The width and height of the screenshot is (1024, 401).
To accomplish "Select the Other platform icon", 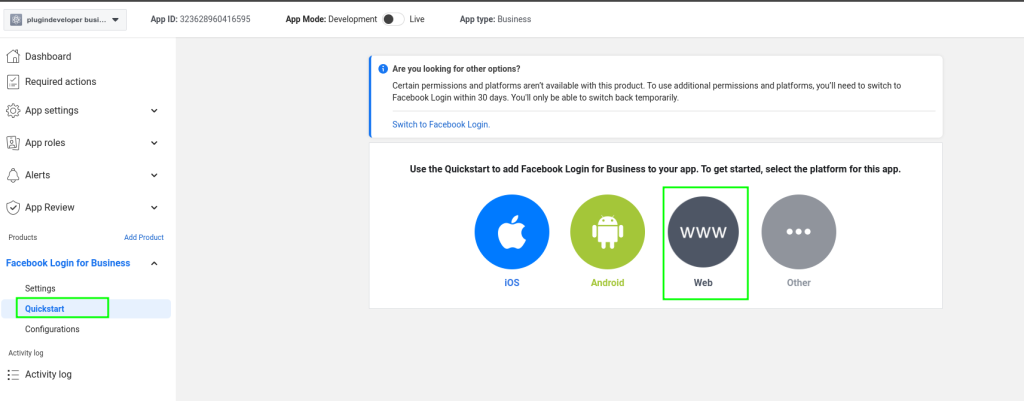I will (798, 231).
